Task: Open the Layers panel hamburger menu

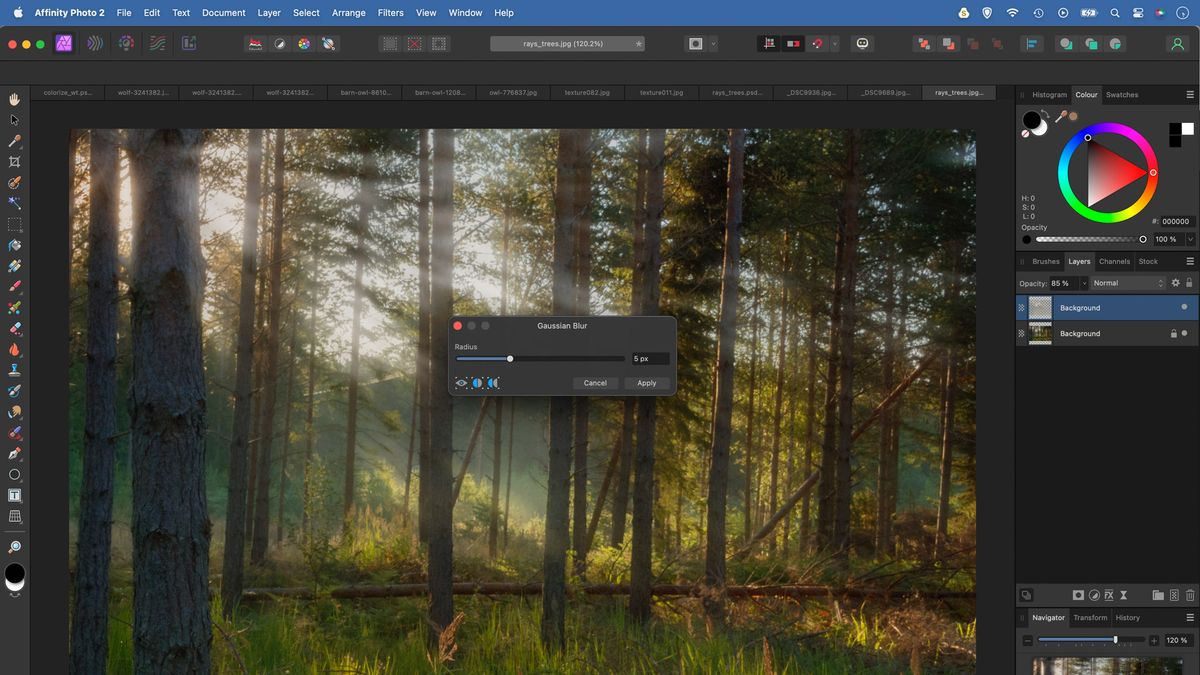Action: pos(1191,261)
